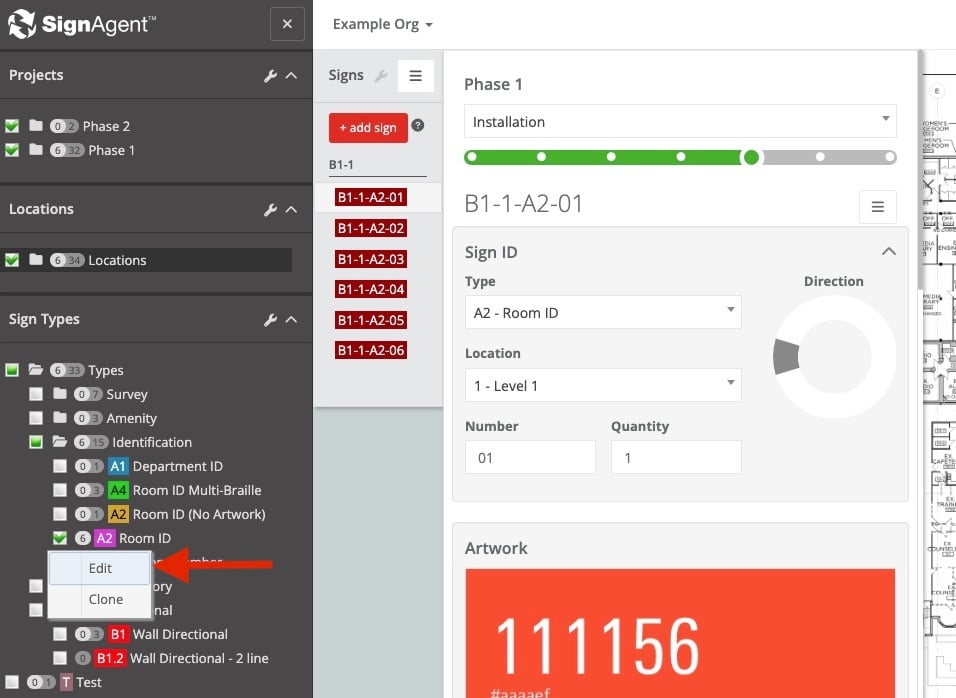Choose Clone from the context menu

[x=105, y=600]
